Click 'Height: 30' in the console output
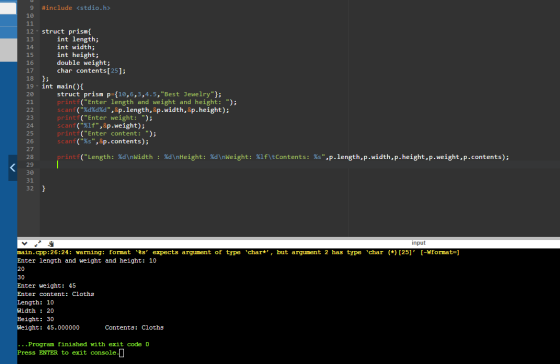This screenshot has width=560, height=364. pos(35,319)
